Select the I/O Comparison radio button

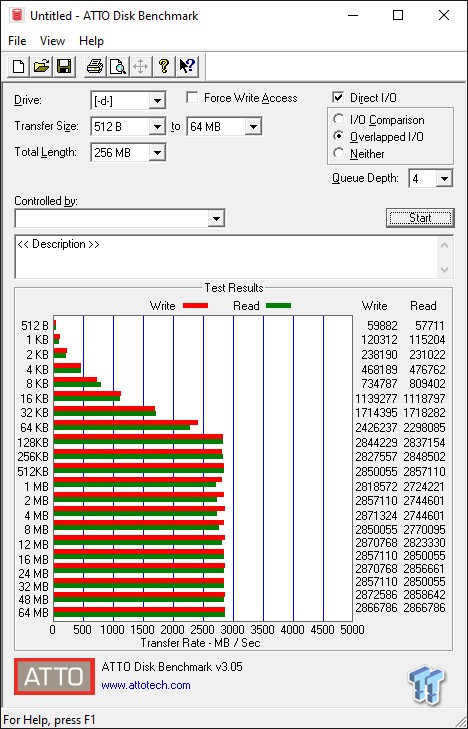click(x=339, y=119)
